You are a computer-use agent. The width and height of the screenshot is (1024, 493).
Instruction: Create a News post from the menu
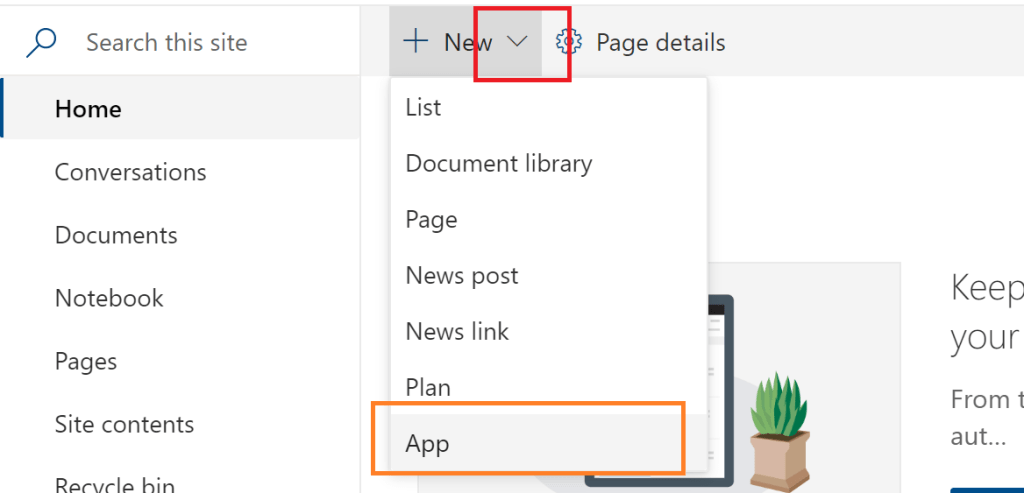click(x=461, y=276)
